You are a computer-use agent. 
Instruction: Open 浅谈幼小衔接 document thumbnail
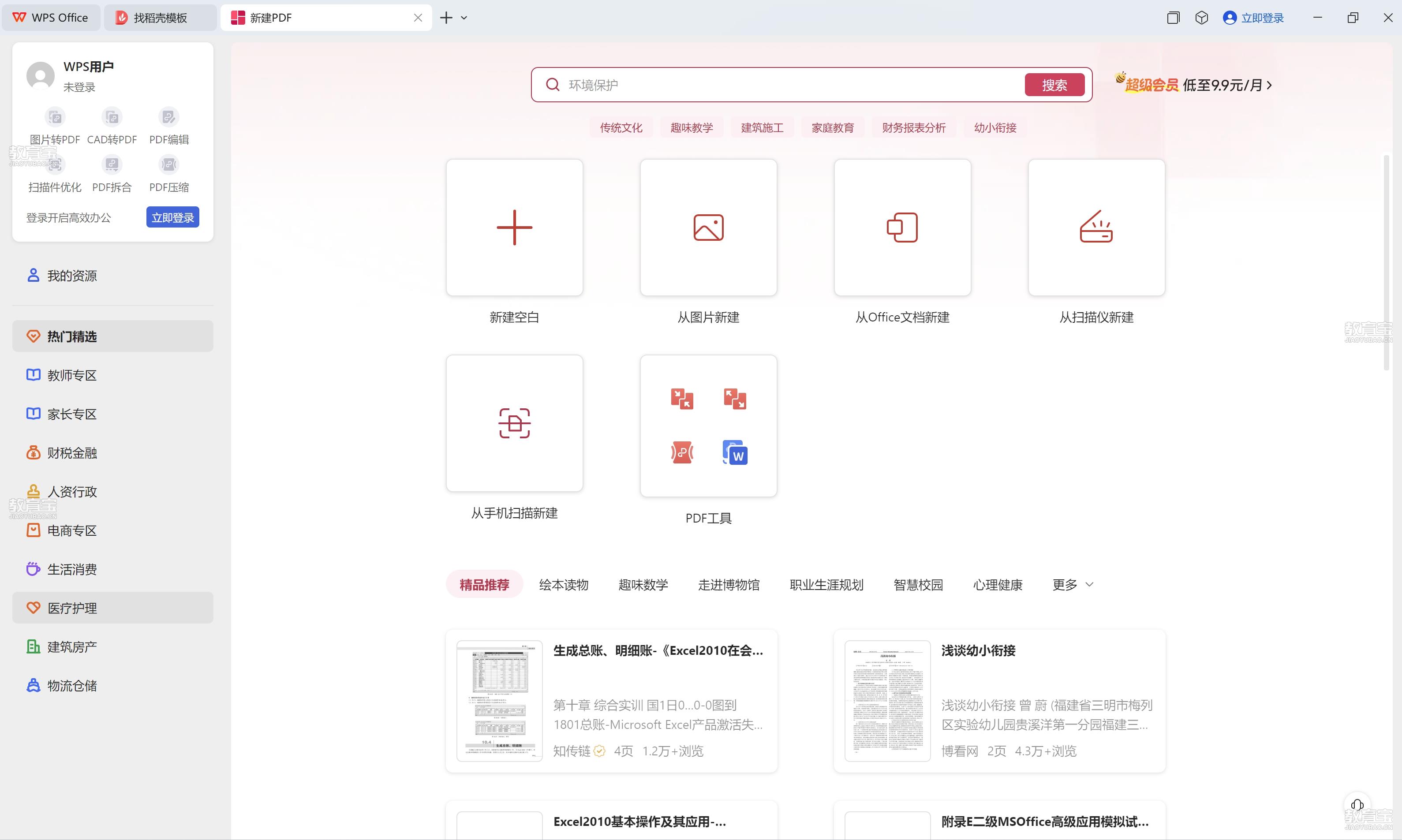click(887, 701)
